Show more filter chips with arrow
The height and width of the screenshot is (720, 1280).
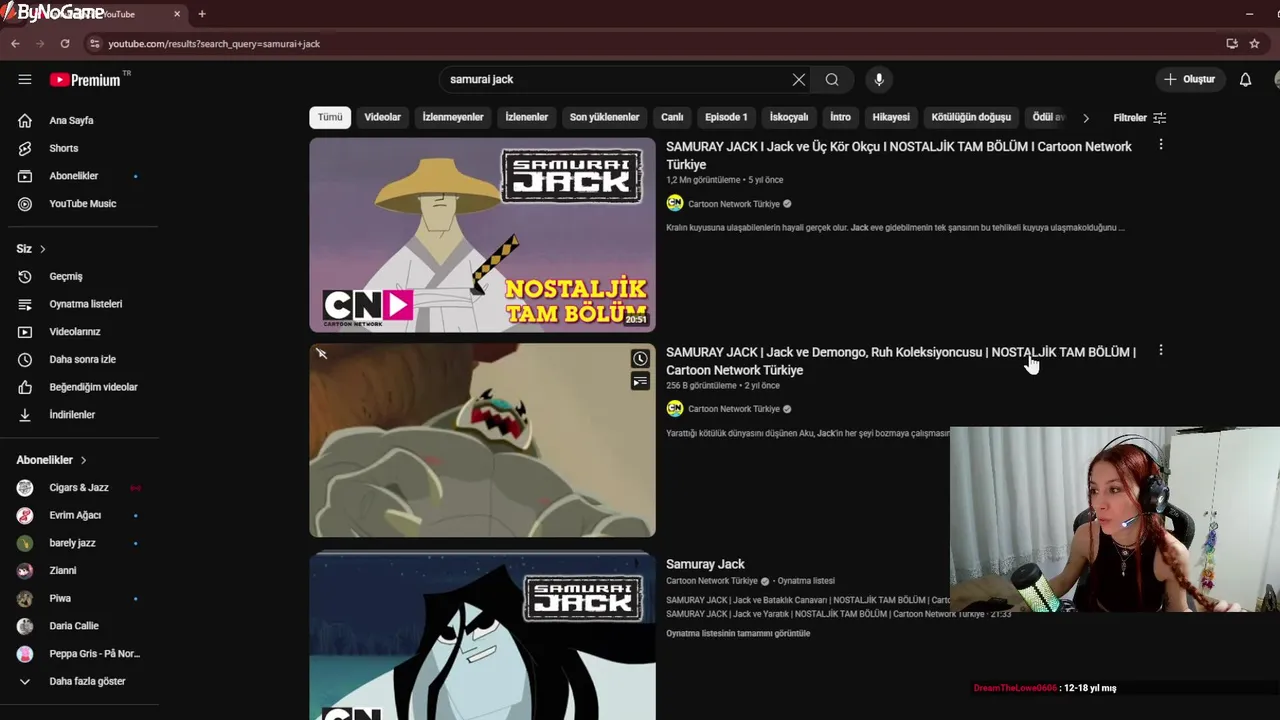click(1085, 118)
